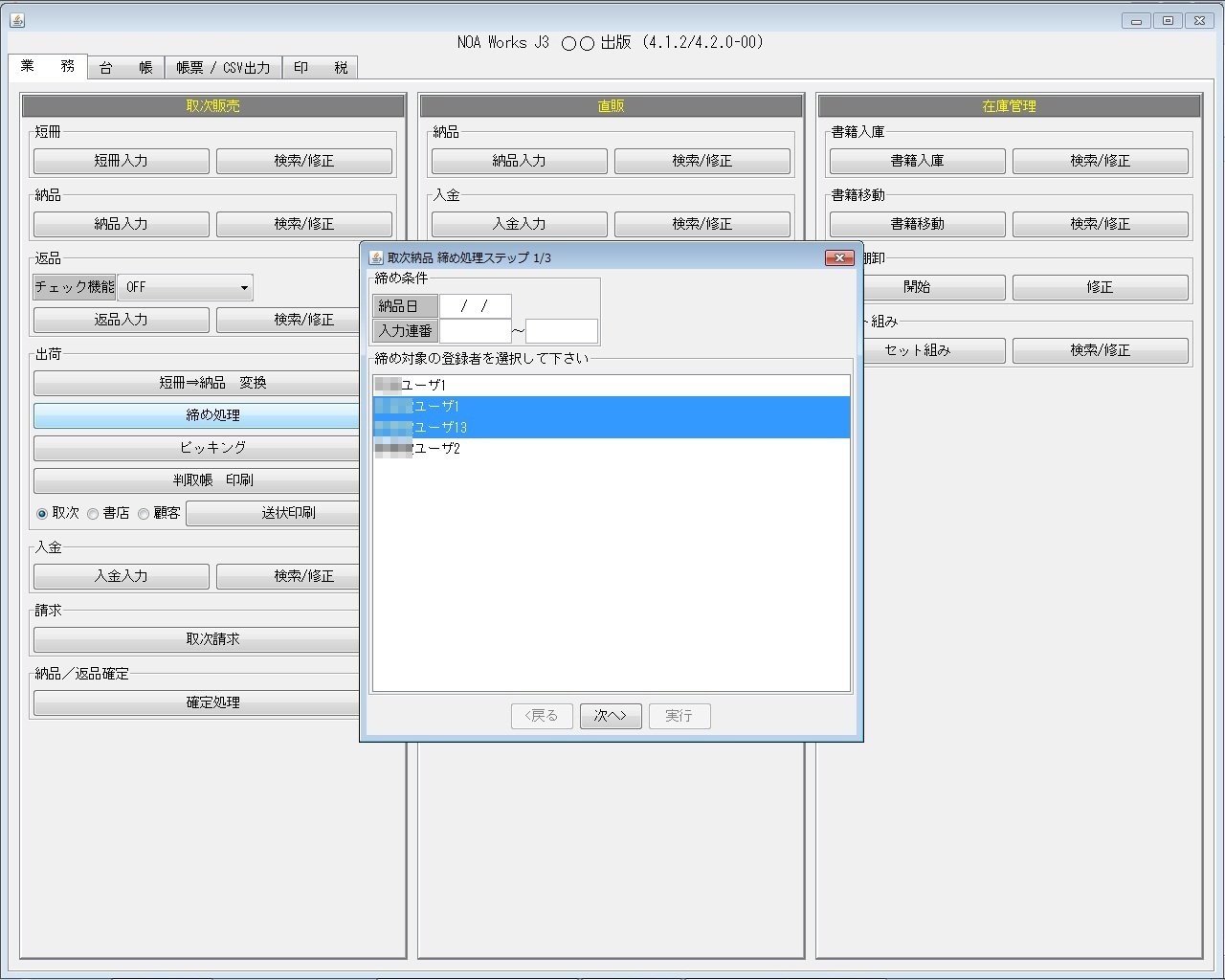
Task: Click the 短冊入力 button
Action: [121, 161]
